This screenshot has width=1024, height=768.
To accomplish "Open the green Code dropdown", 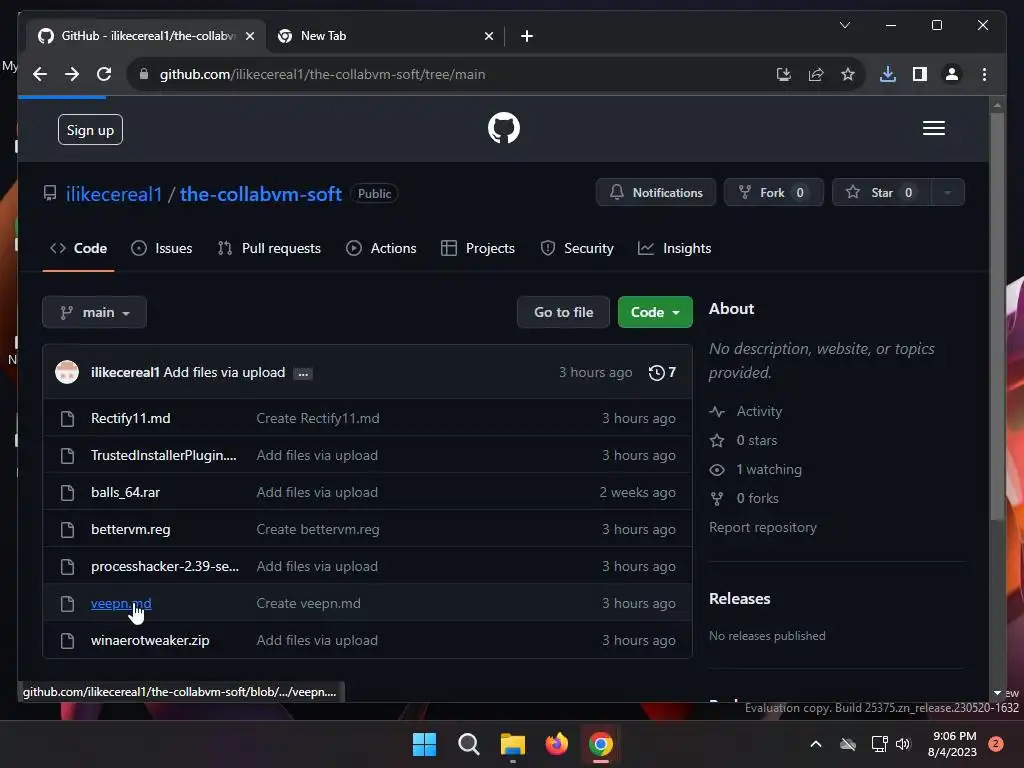I will [x=655, y=312].
